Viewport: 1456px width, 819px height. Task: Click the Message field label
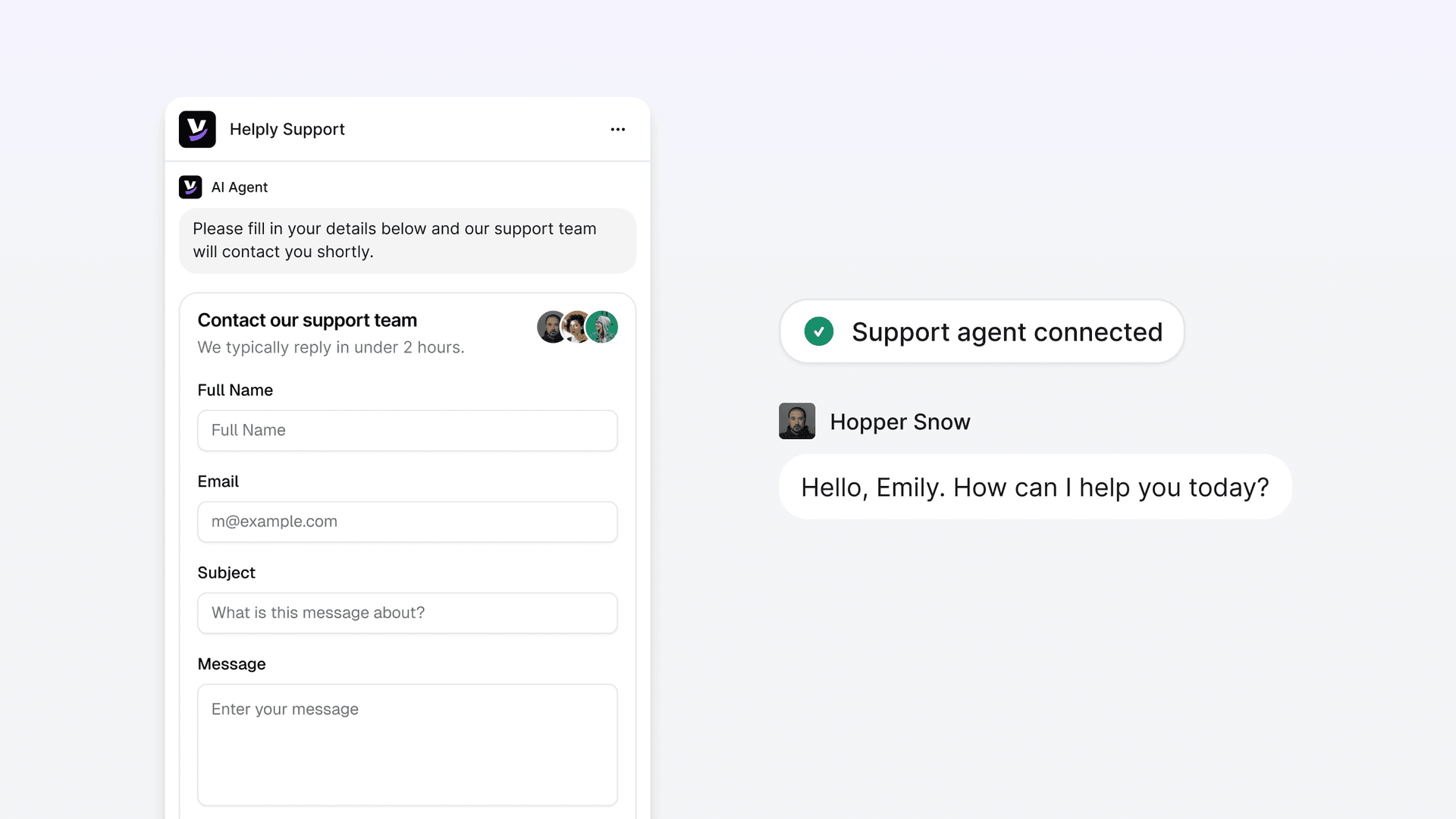point(231,664)
